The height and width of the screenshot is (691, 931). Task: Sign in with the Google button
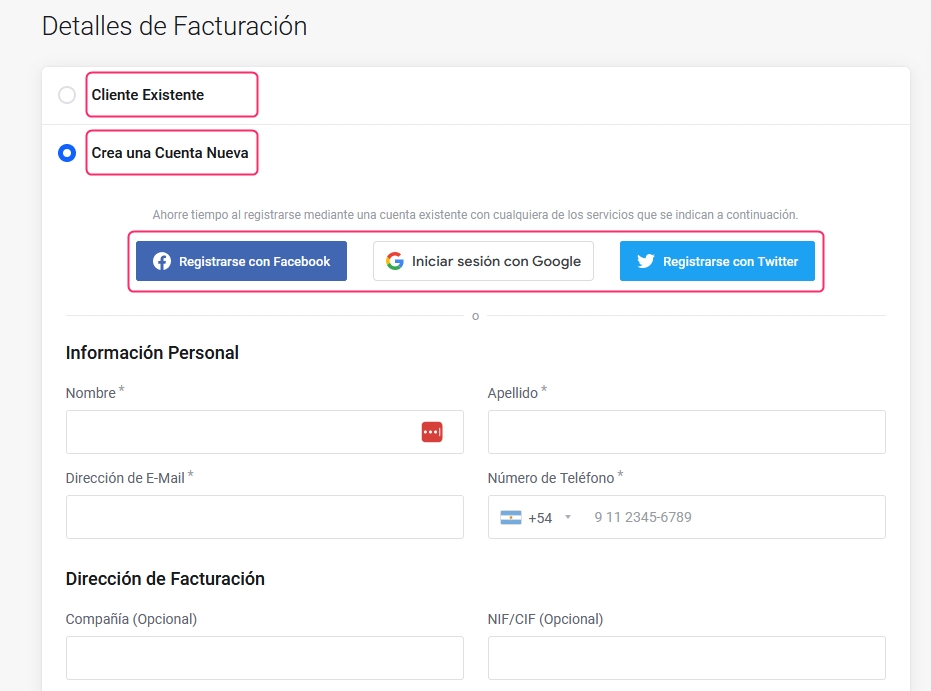(x=483, y=261)
